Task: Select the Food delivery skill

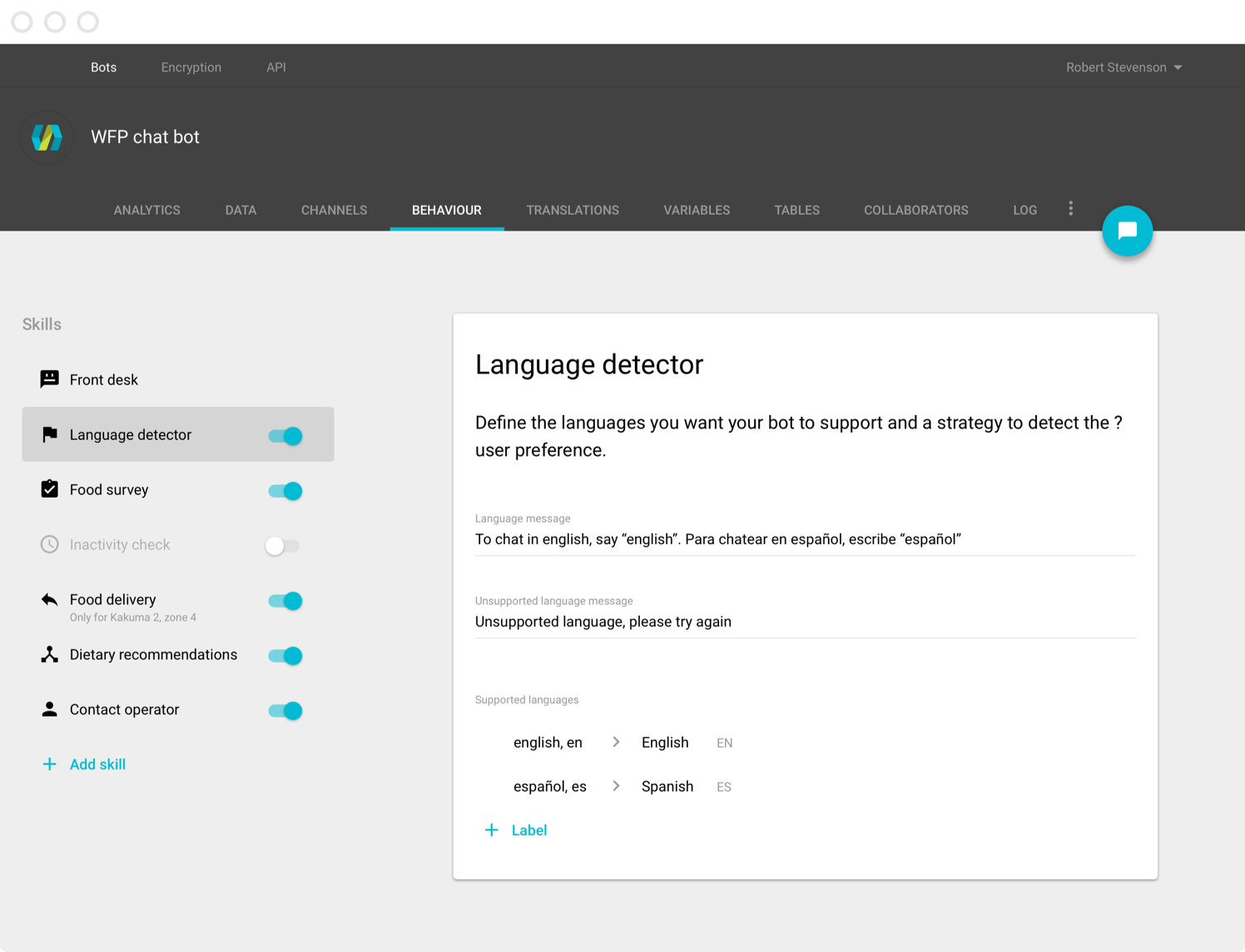Action: 113,599
